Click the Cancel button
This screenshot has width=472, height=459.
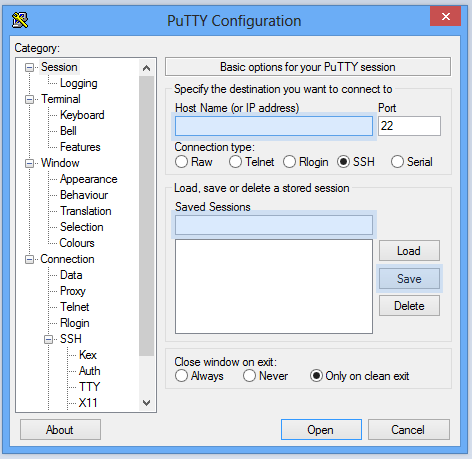[x=409, y=430]
